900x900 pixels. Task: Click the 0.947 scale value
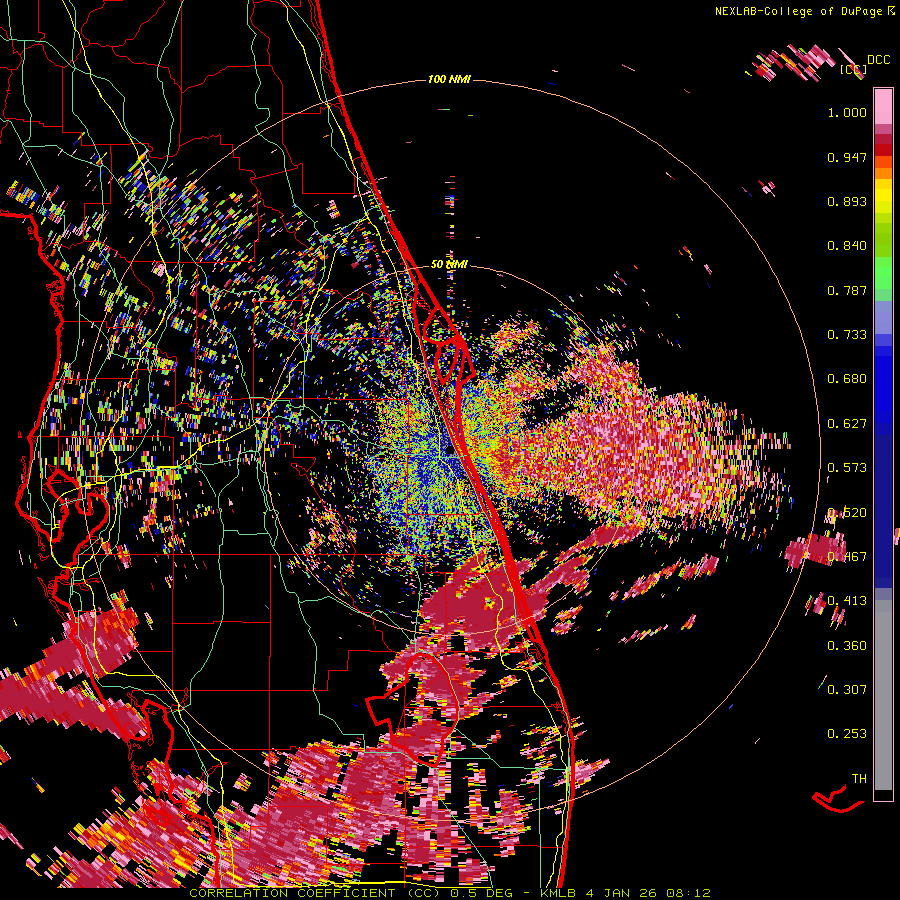coord(847,157)
